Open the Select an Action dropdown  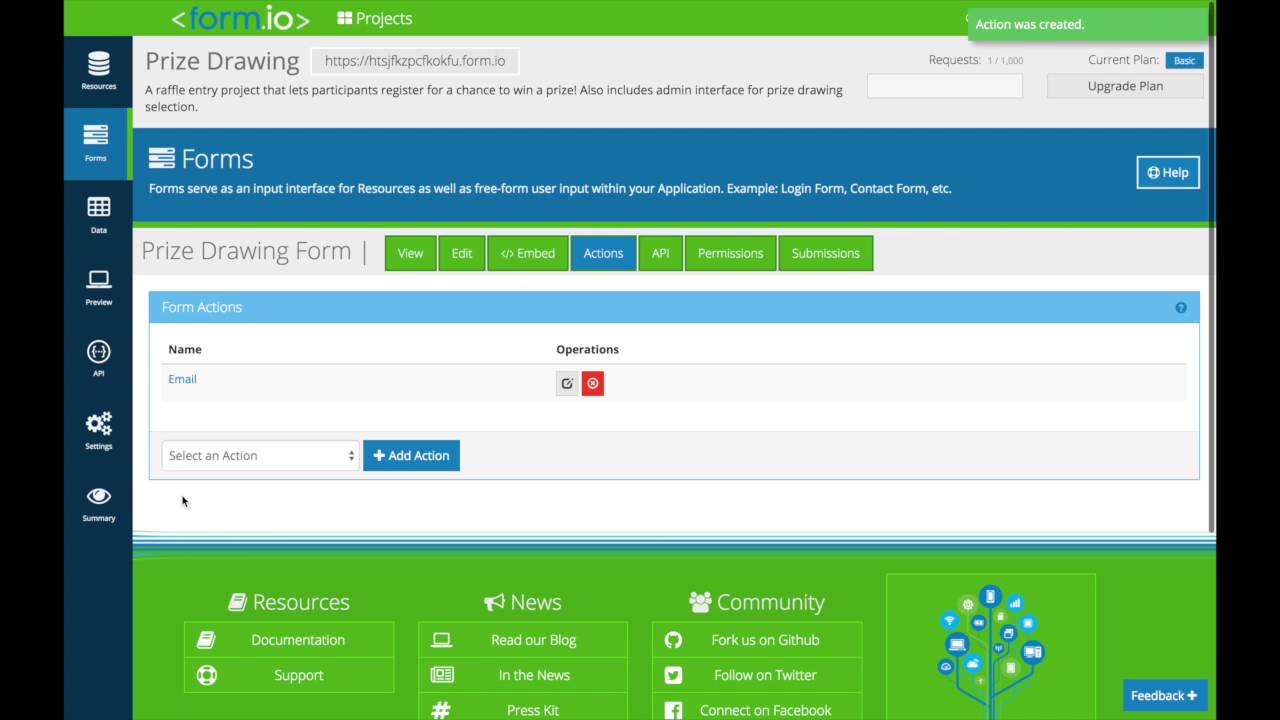tap(260, 456)
